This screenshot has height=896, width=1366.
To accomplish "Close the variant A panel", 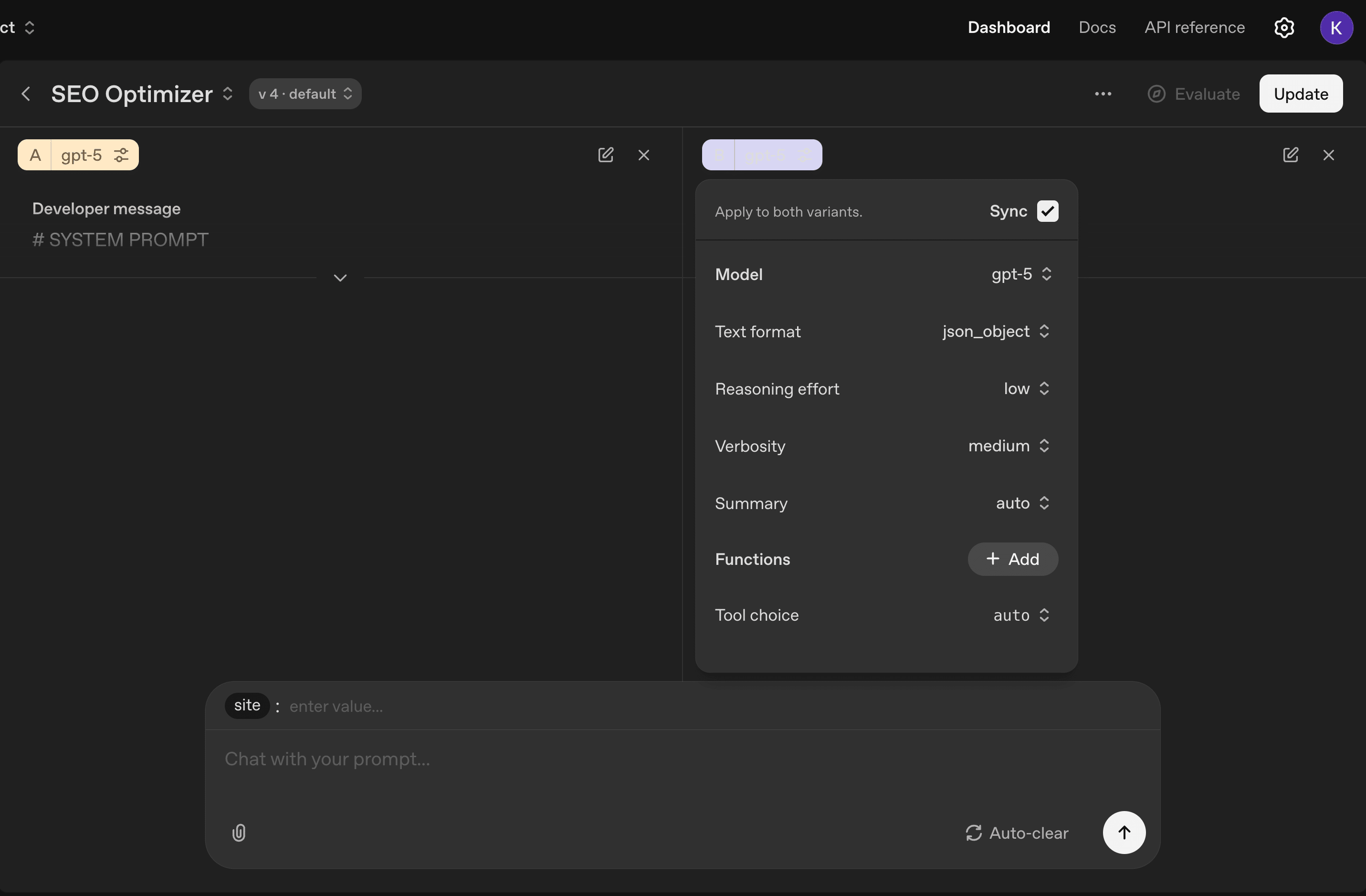I will tap(643, 155).
